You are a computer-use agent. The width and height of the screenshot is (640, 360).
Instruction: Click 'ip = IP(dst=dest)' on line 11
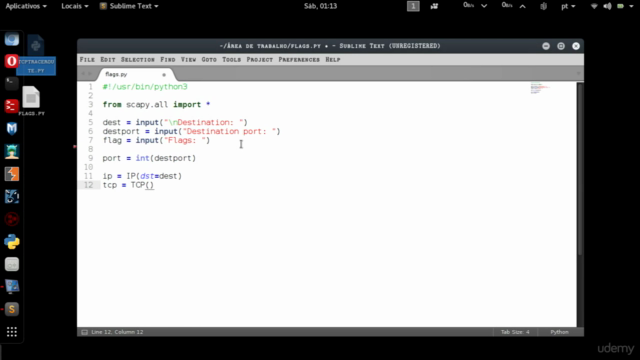[142, 176]
